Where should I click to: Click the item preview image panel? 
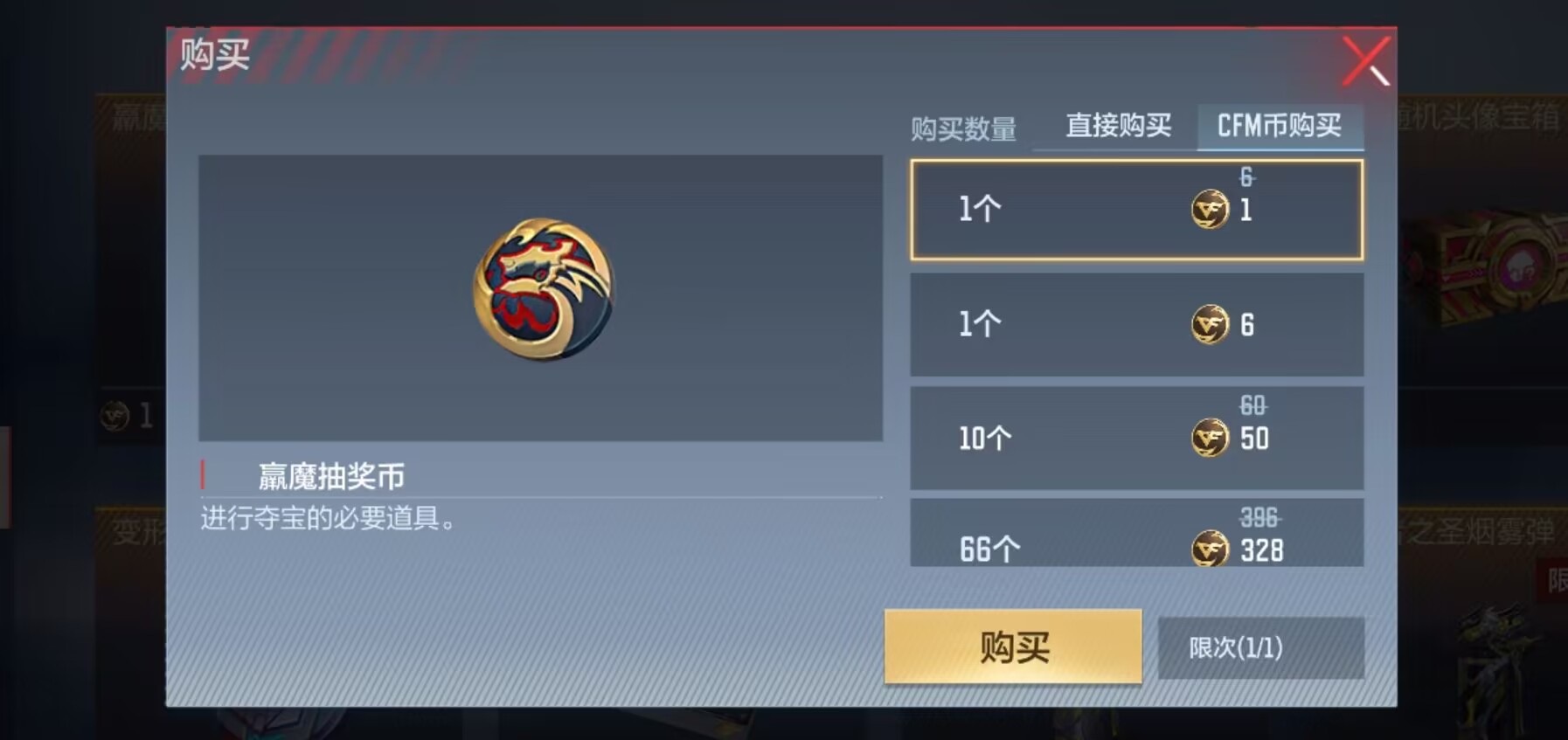(540, 298)
